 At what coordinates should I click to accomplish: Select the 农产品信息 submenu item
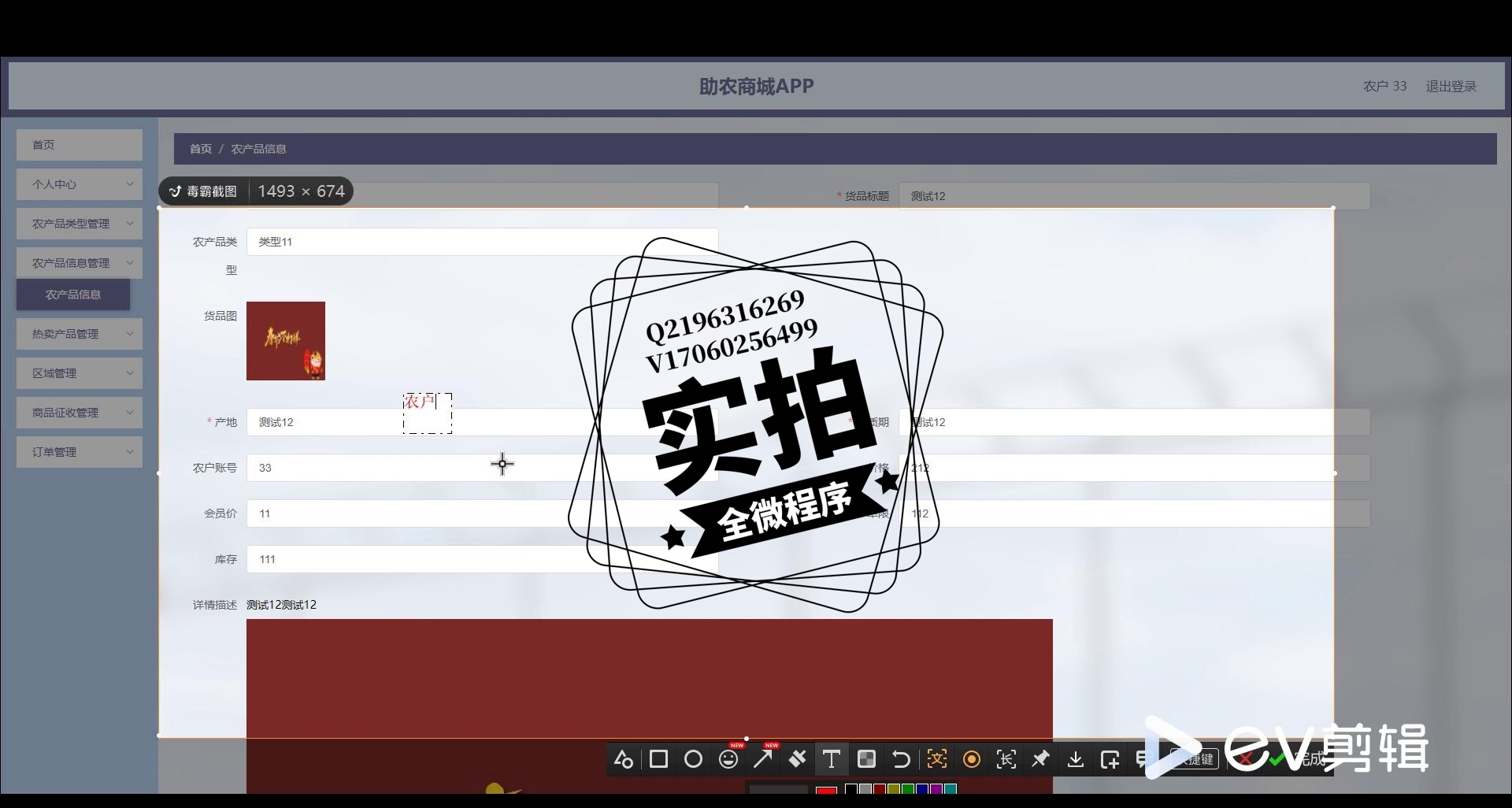pyautogui.click(x=73, y=295)
